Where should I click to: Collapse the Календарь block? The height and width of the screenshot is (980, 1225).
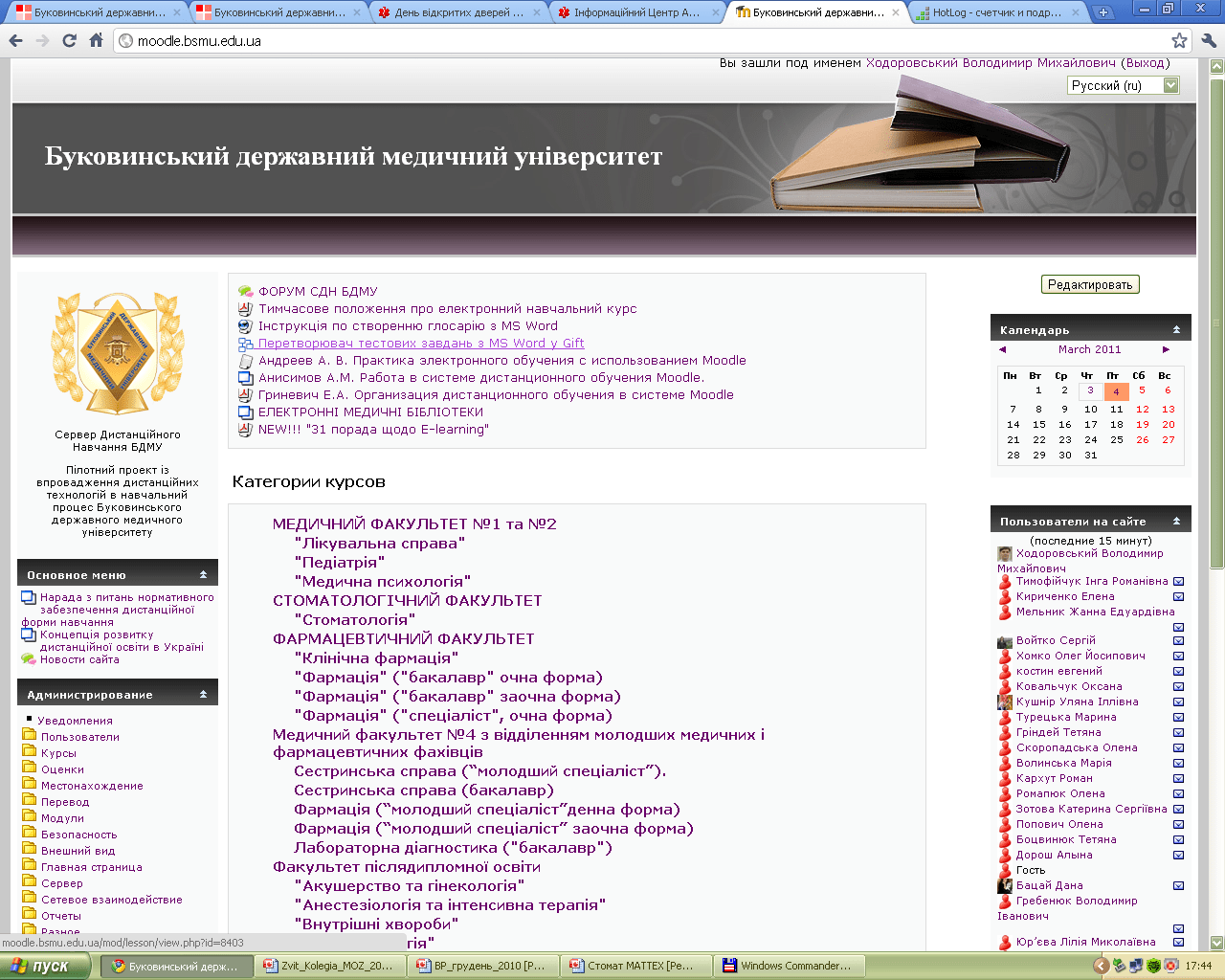tap(1176, 330)
